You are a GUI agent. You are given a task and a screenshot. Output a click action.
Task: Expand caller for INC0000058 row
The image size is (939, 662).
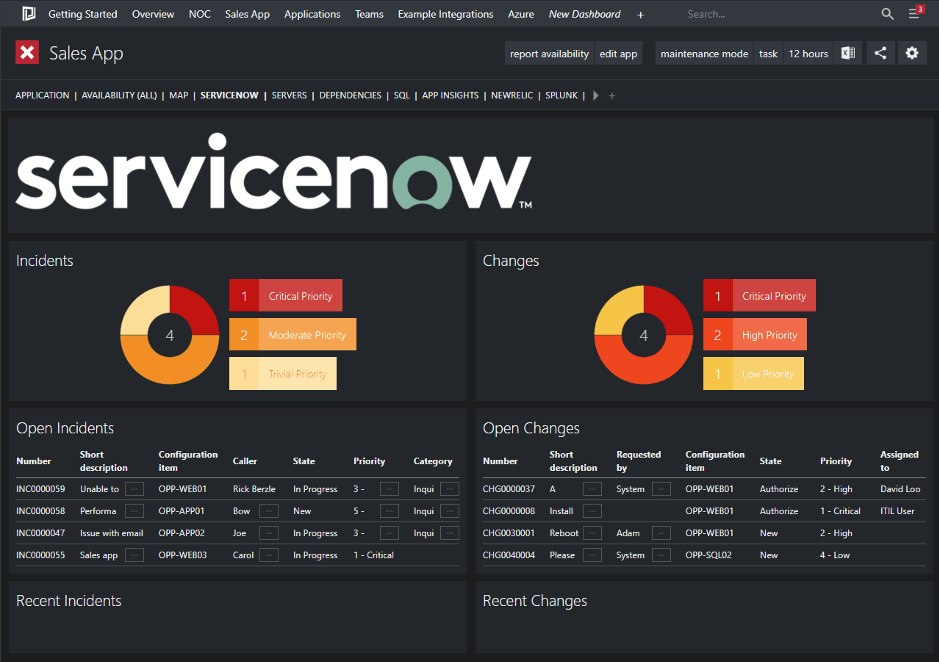tap(269, 511)
